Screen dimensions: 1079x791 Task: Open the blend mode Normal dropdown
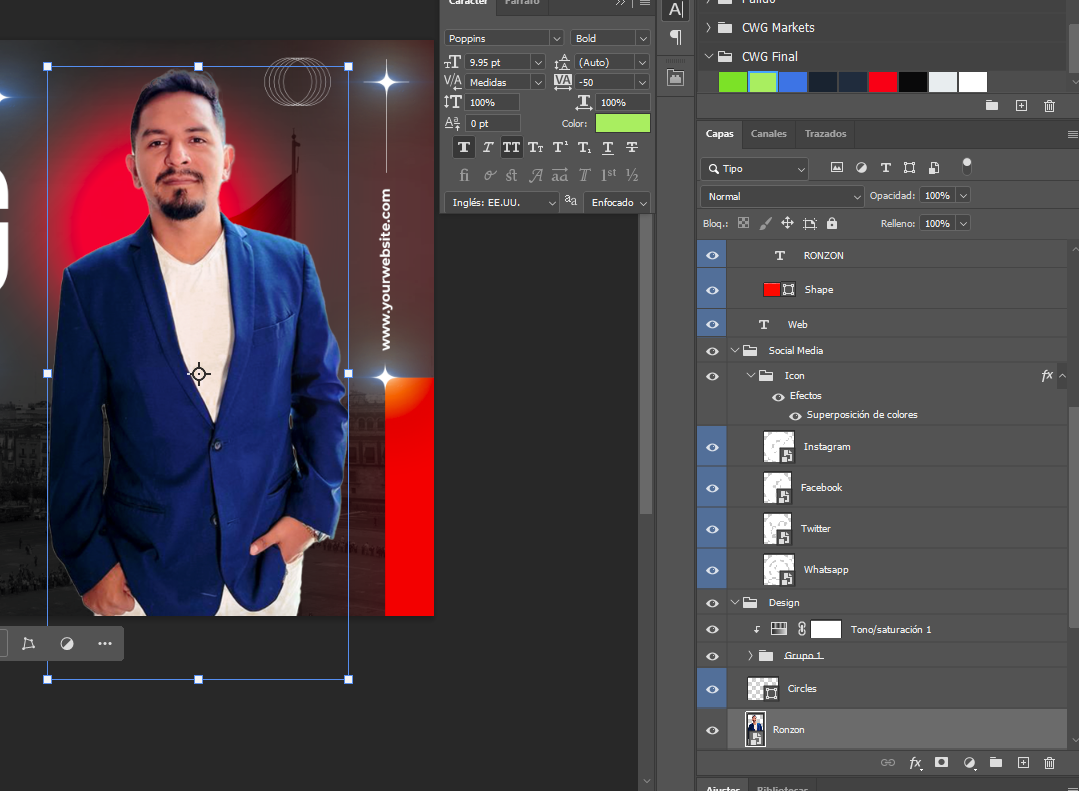click(x=782, y=196)
